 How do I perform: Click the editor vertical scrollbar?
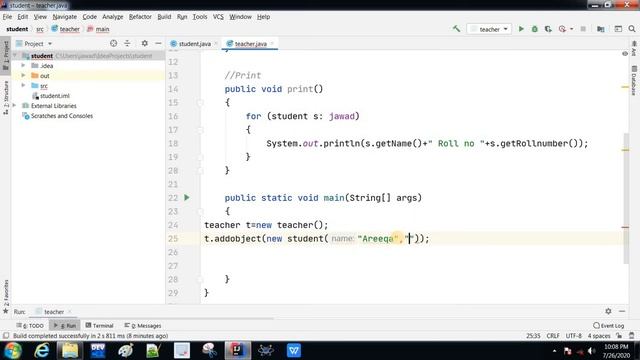(x=626, y=198)
